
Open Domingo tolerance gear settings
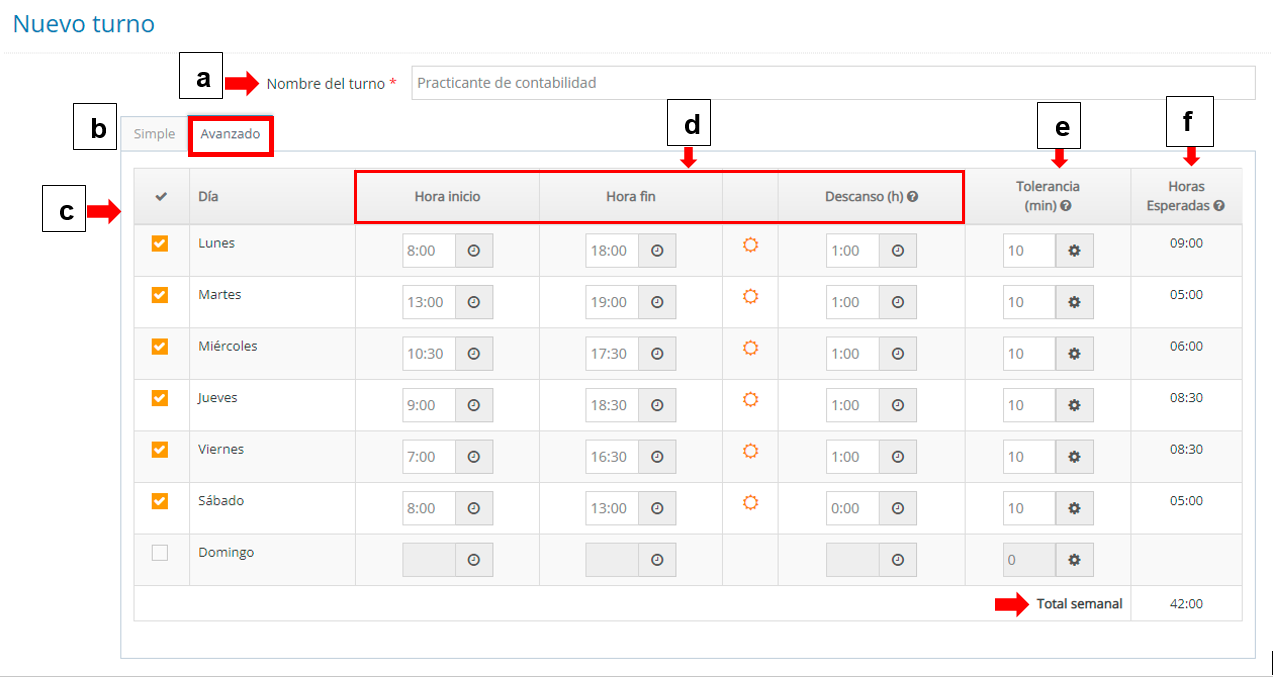coord(1074,560)
